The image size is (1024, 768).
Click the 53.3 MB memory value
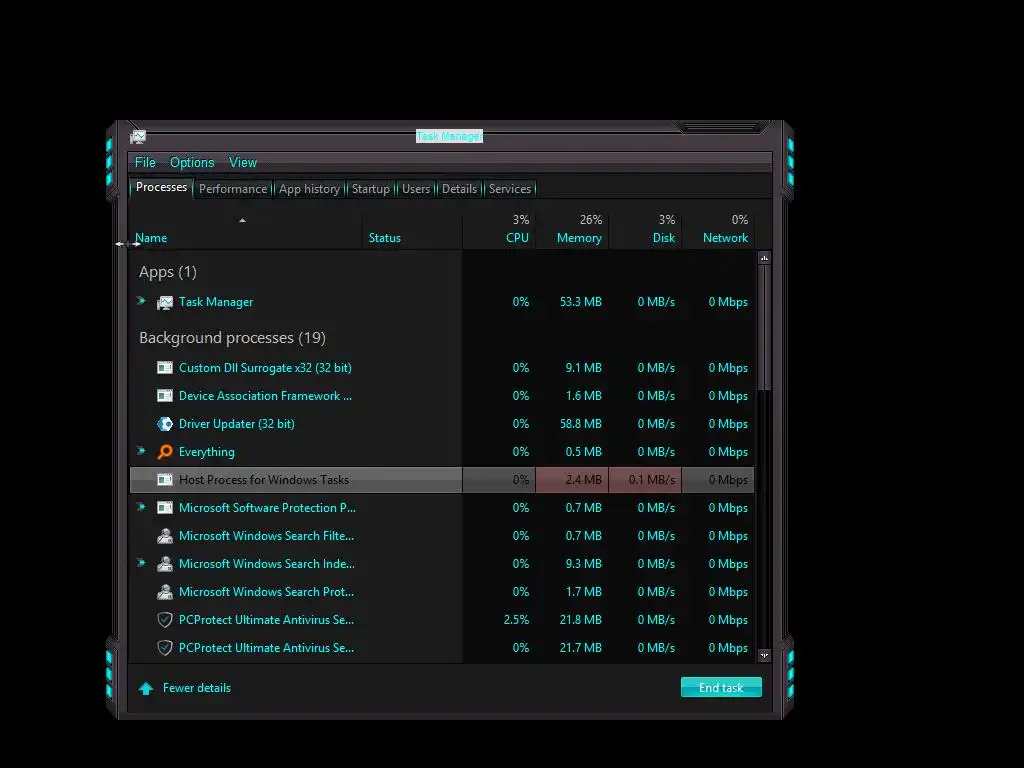(x=581, y=302)
